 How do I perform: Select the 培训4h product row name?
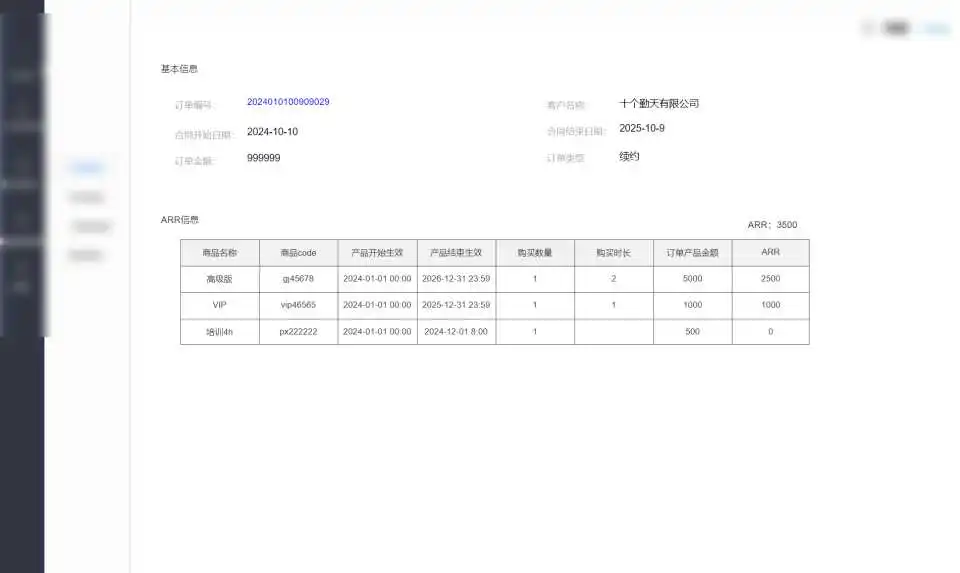coord(219,332)
